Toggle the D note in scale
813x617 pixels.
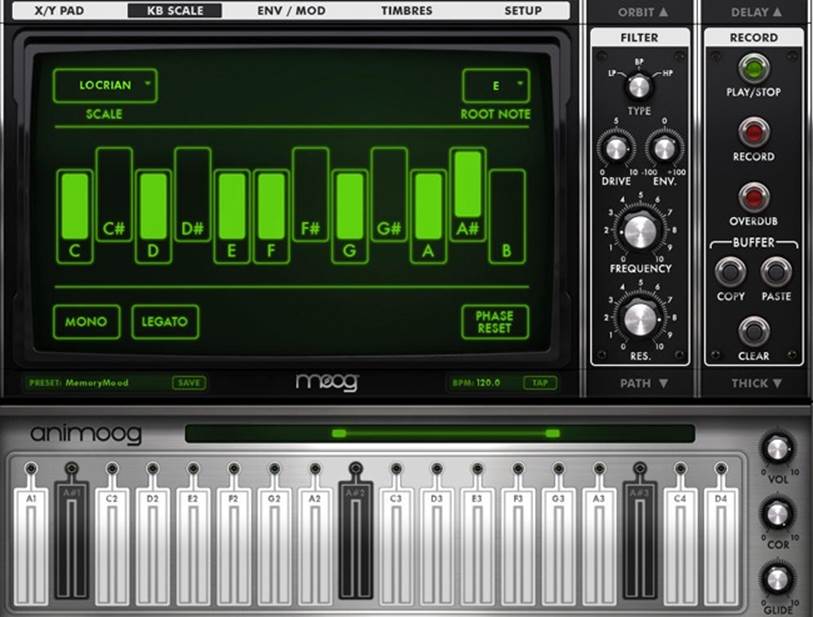pos(153,216)
